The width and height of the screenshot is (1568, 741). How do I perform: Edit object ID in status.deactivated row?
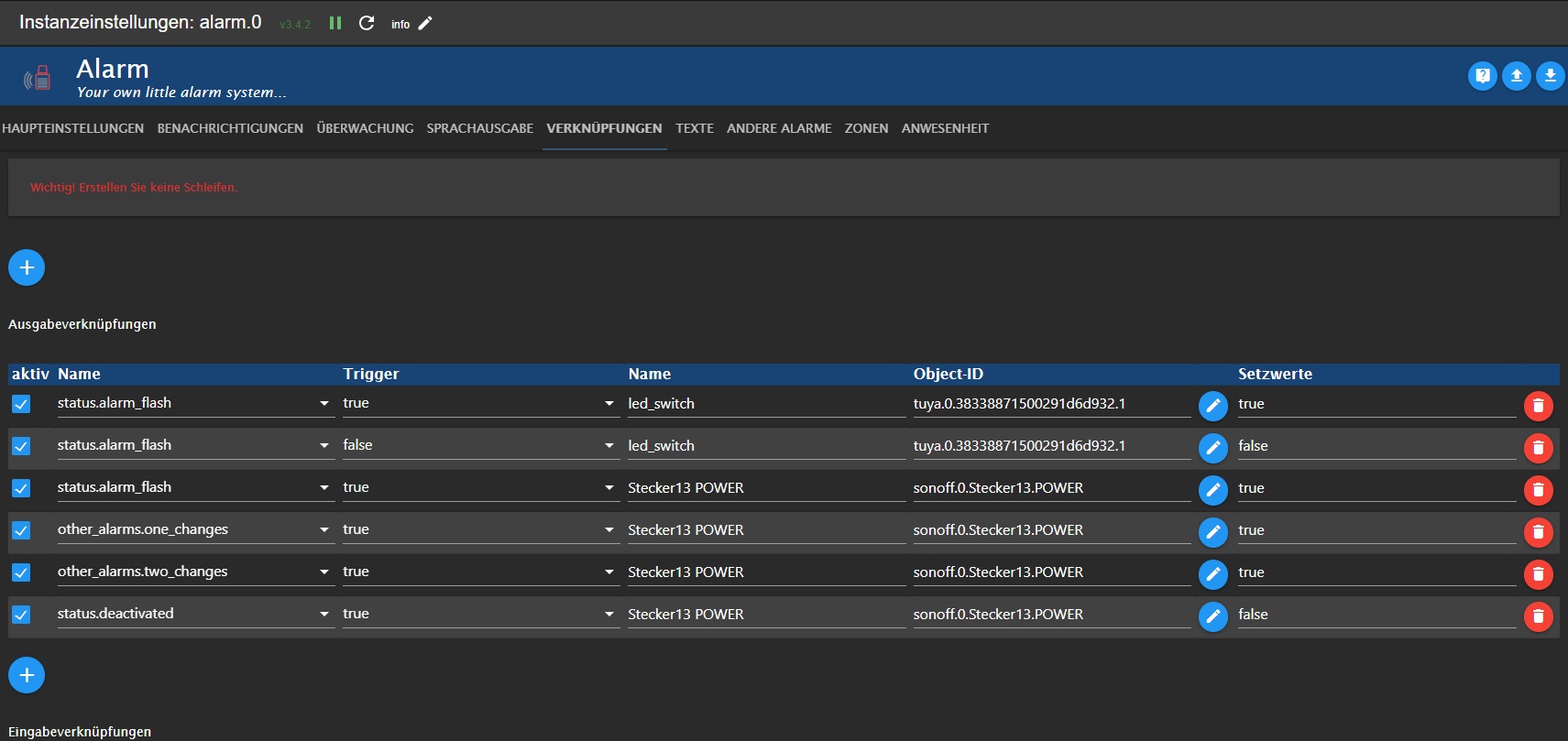pyautogui.click(x=1213, y=616)
